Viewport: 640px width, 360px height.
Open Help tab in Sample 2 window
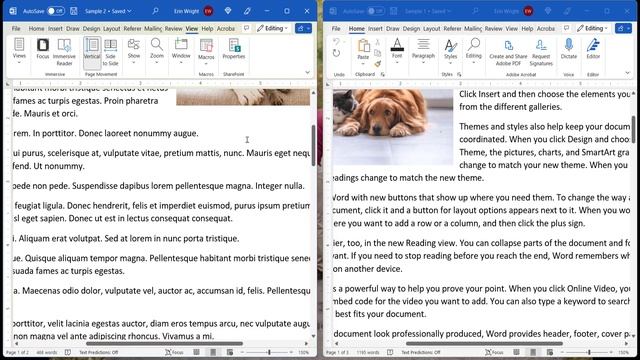click(207, 29)
